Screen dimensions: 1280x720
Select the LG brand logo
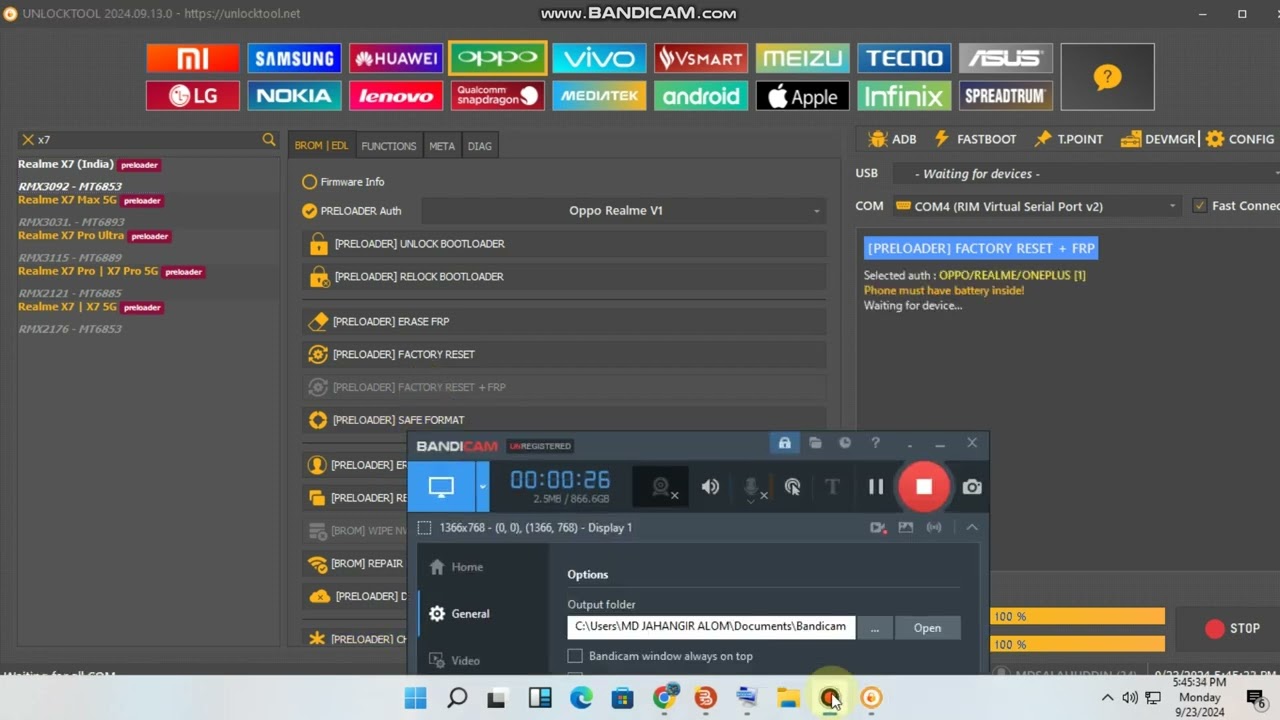pos(193,96)
